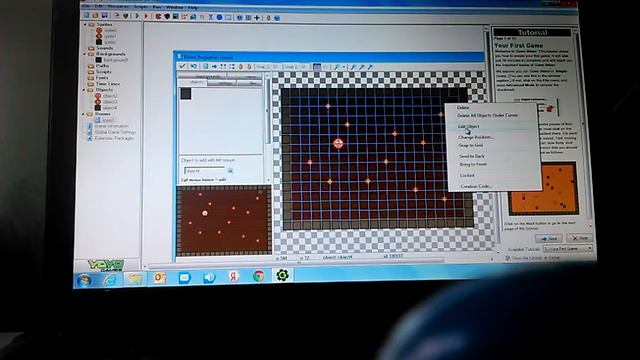Click the Unlock all instances icon
This screenshot has height=360, width=640.
249,67
